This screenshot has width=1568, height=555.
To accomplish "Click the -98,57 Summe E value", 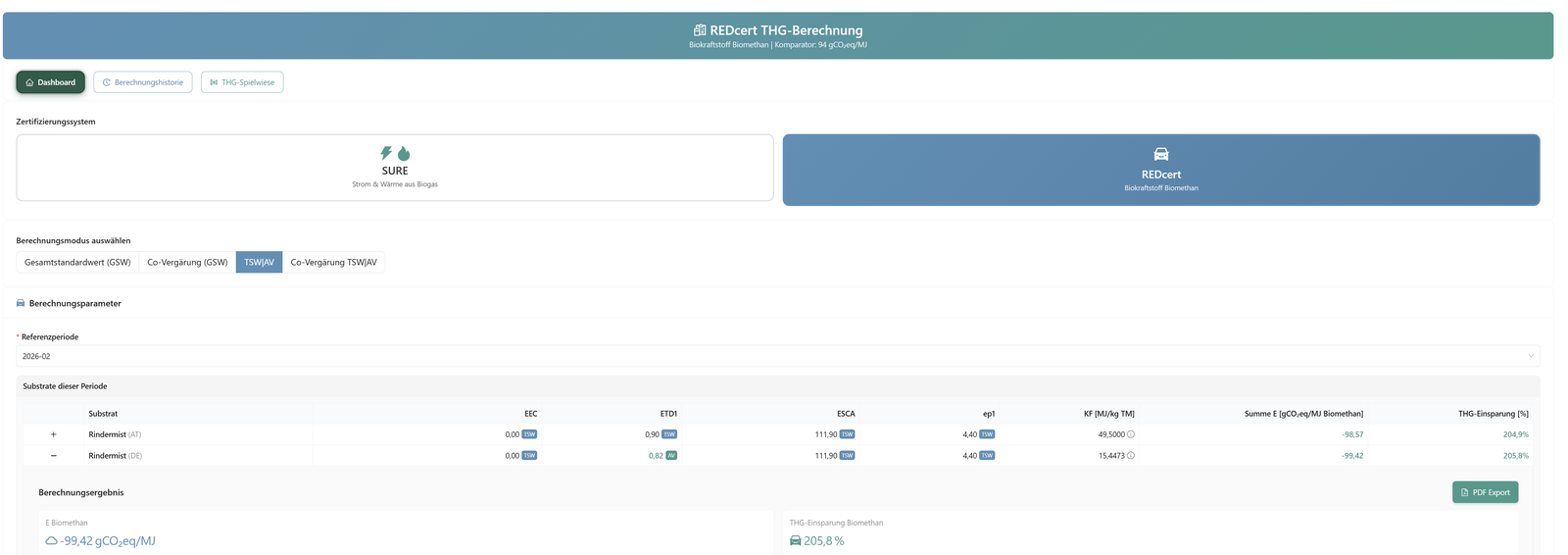I will pos(1352,434).
